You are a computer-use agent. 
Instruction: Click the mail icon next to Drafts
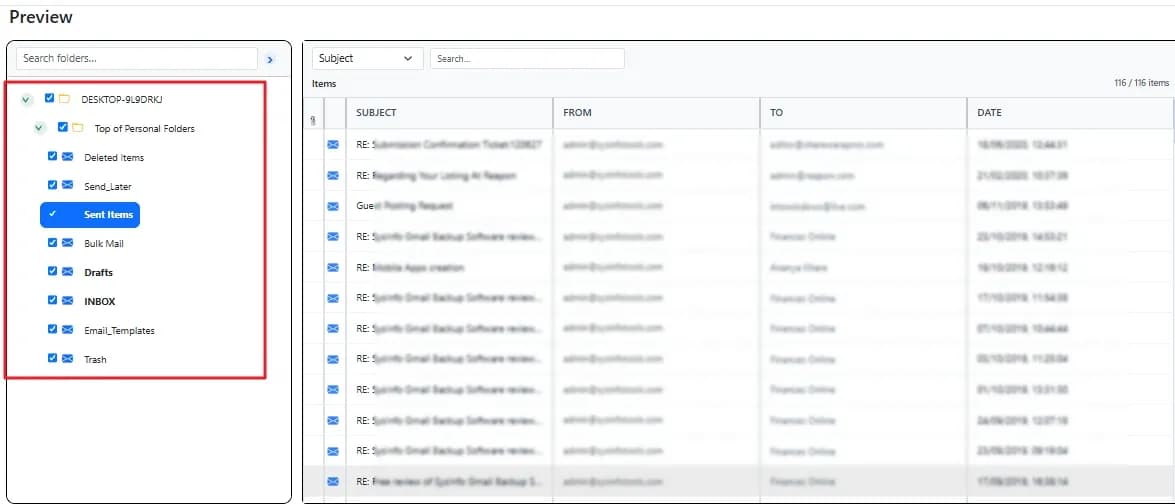67,272
